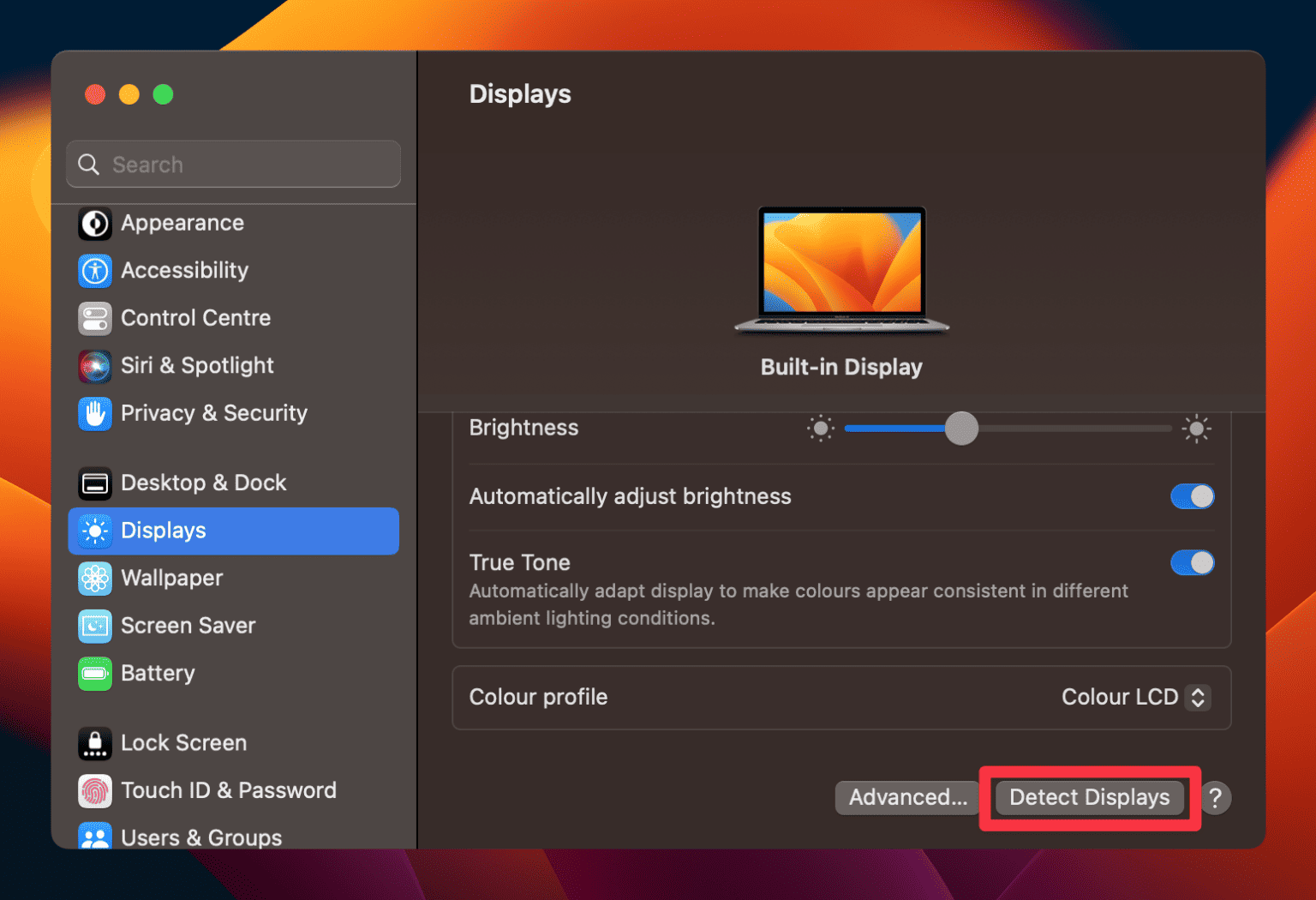Adjust the Brightness slider

tap(961, 429)
